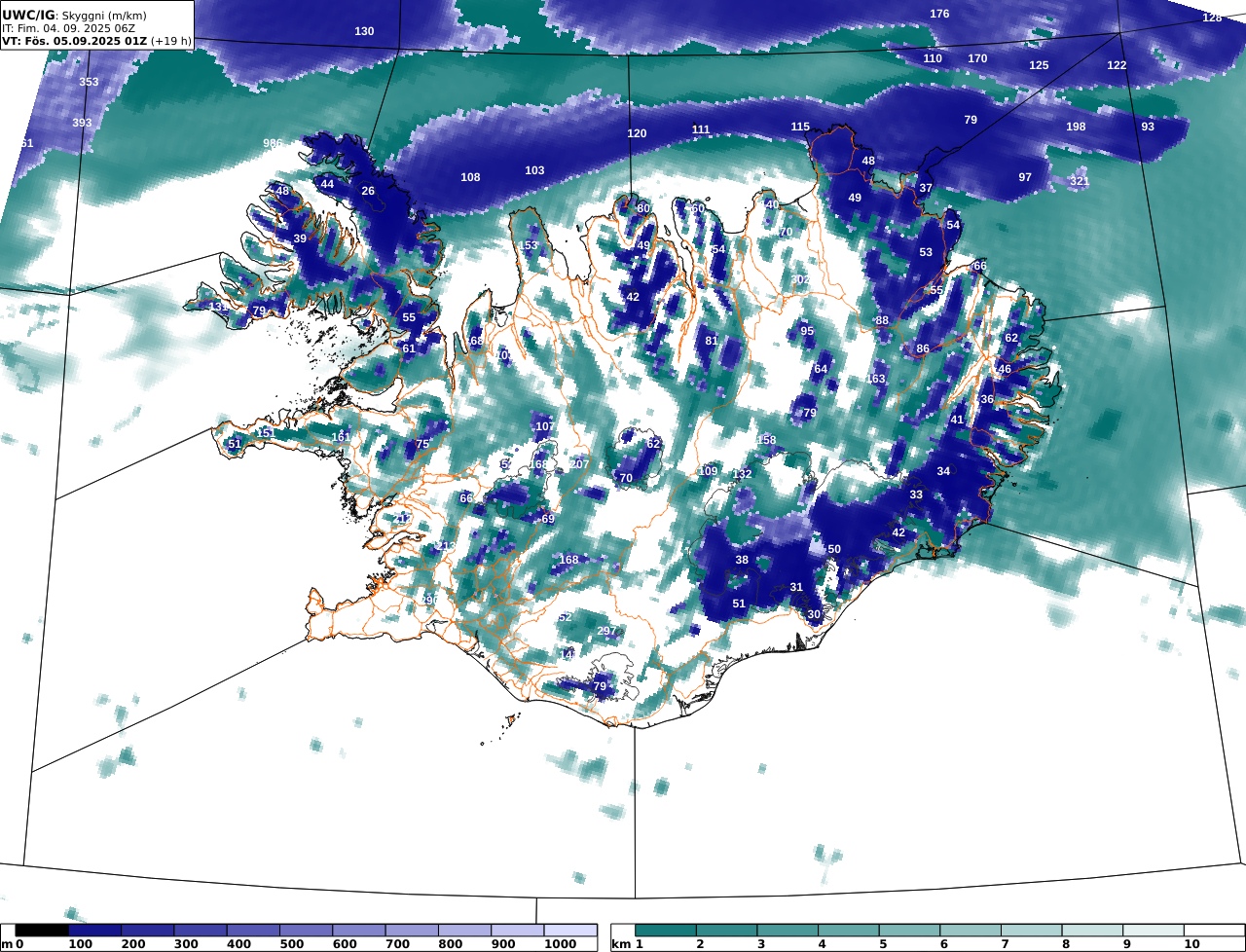Click the visibility value '207'
This screenshot has width=1246, height=952.
tap(579, 463)
